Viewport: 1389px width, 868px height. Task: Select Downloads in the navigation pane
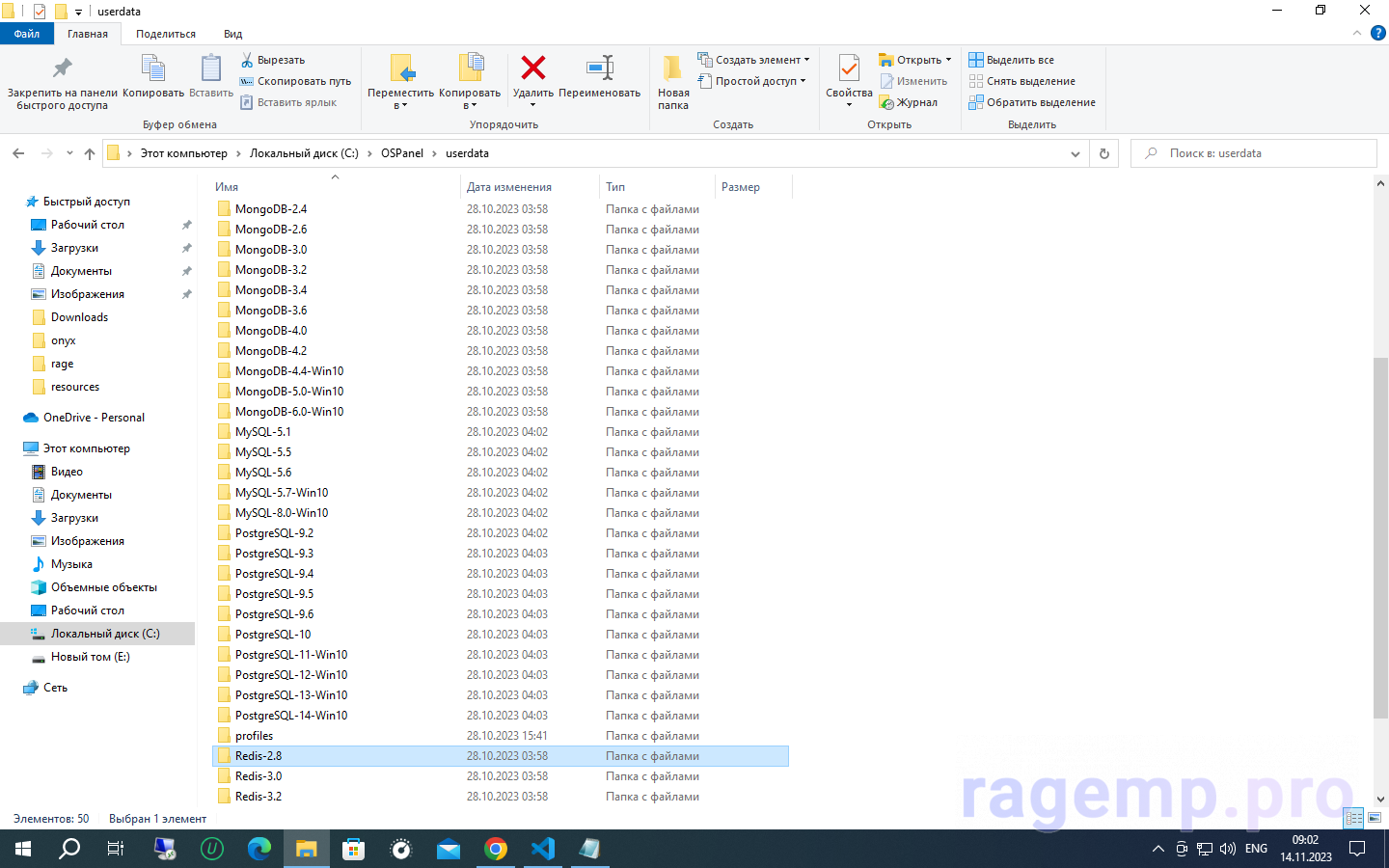79,317
